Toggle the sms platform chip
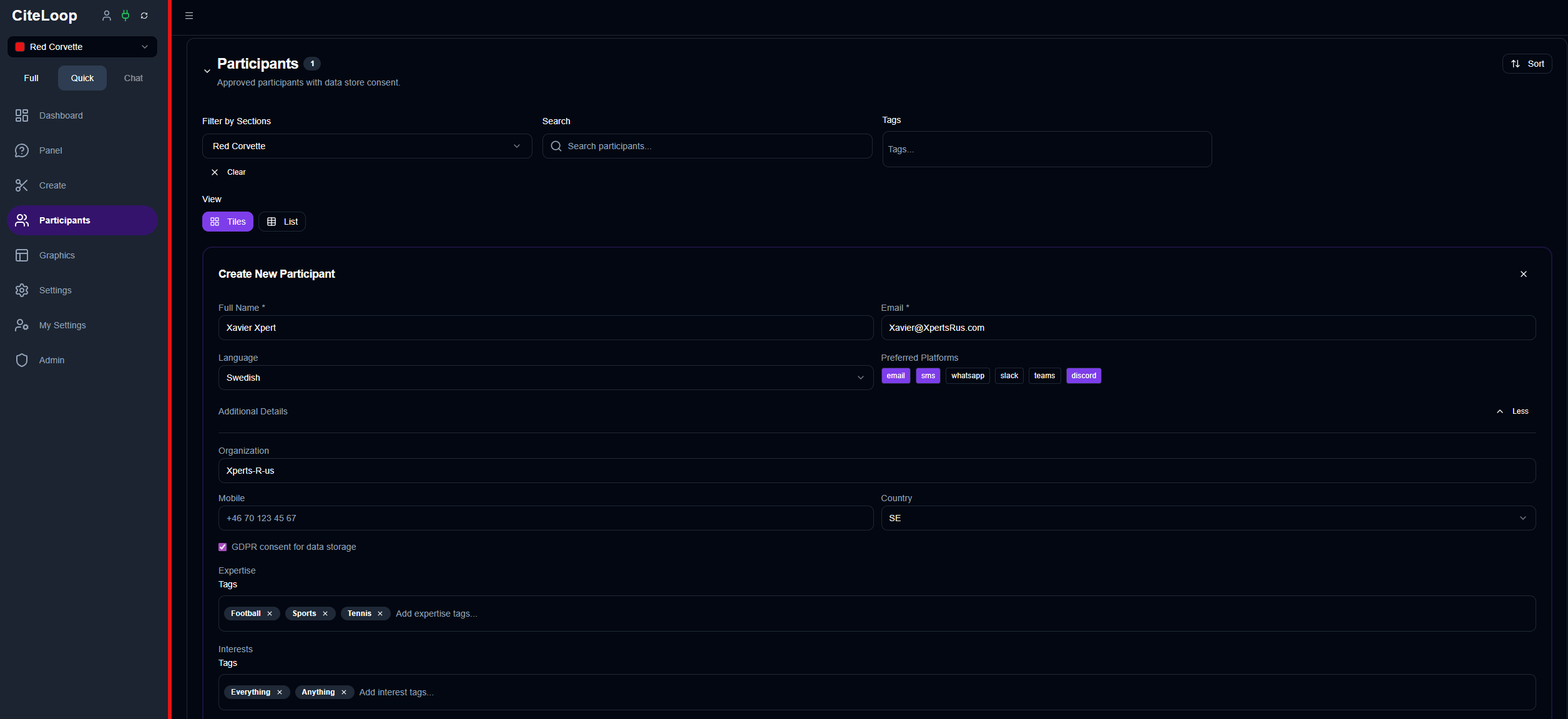Viewport: 1568px width, 719px height. [x=928, y=376]
